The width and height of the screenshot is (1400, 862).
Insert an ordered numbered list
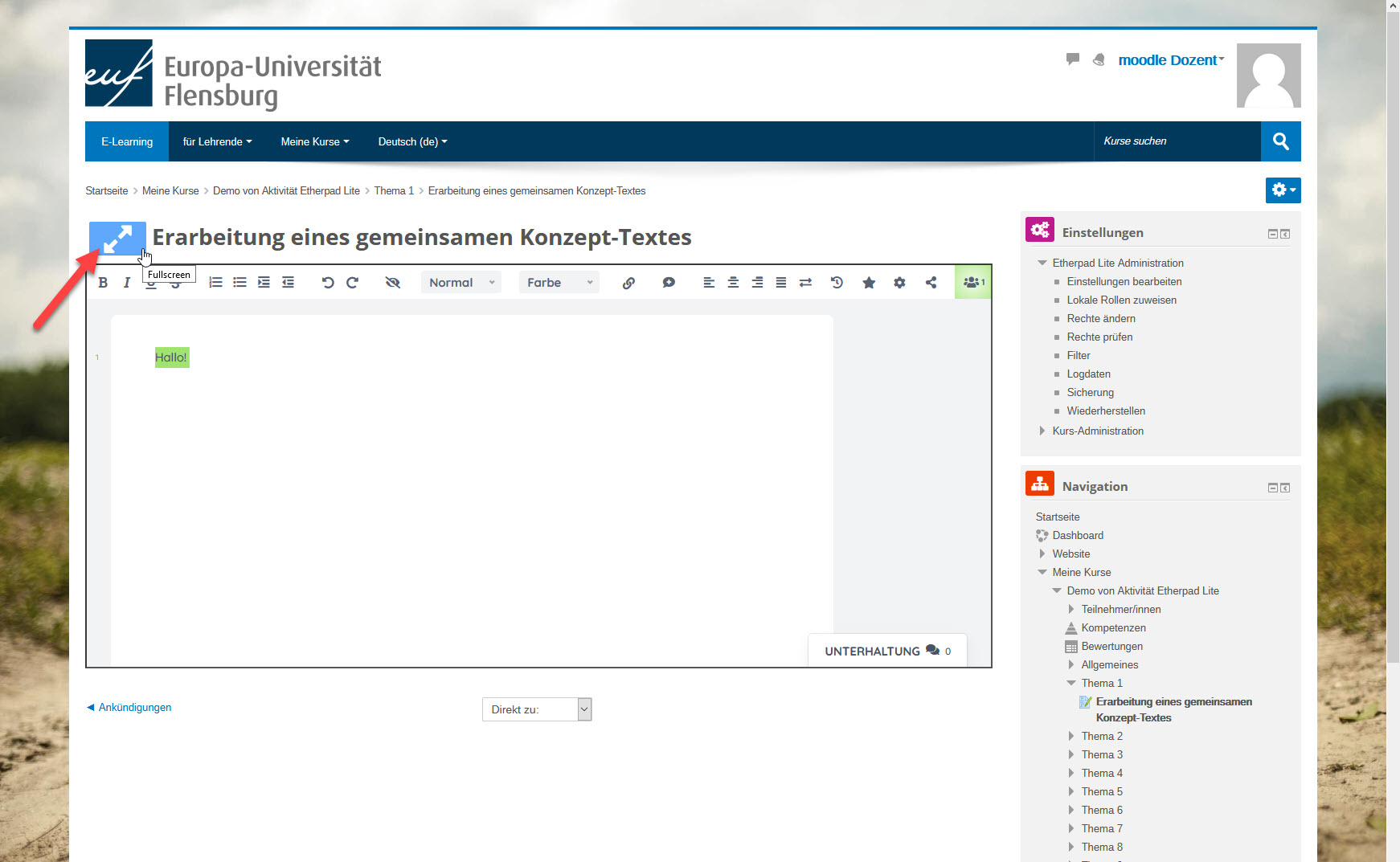(x=215, y=283)
